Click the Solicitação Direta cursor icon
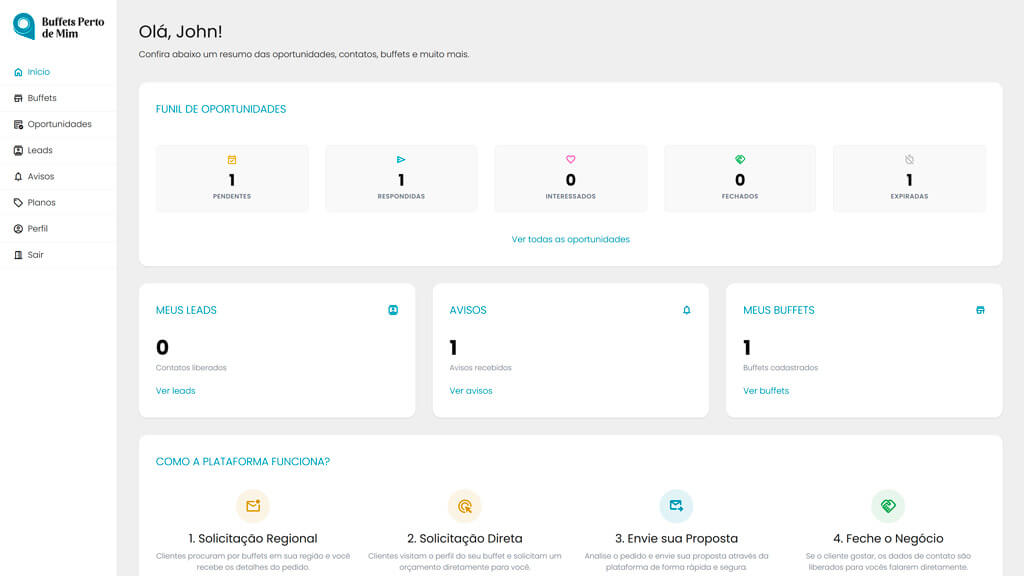1024x576 pixels. tap(465, 506)
